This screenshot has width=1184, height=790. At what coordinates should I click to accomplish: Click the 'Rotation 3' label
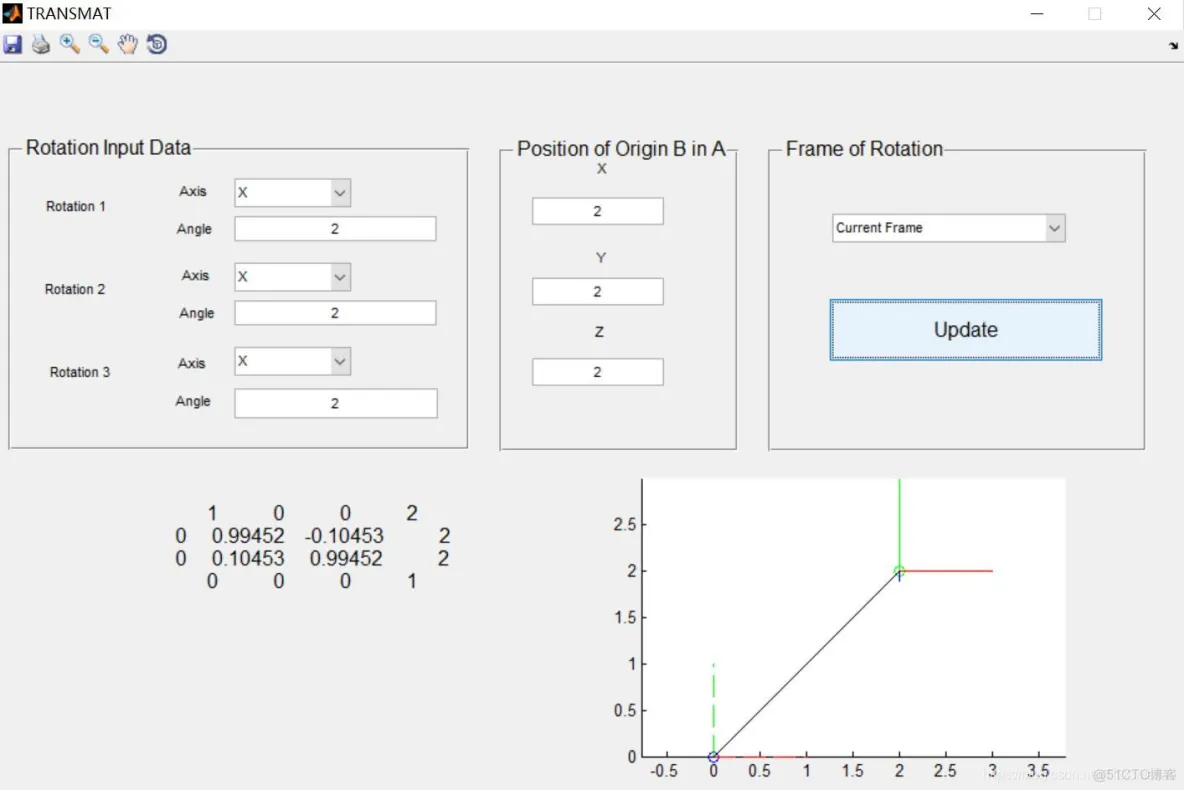(x=79, y=372)
